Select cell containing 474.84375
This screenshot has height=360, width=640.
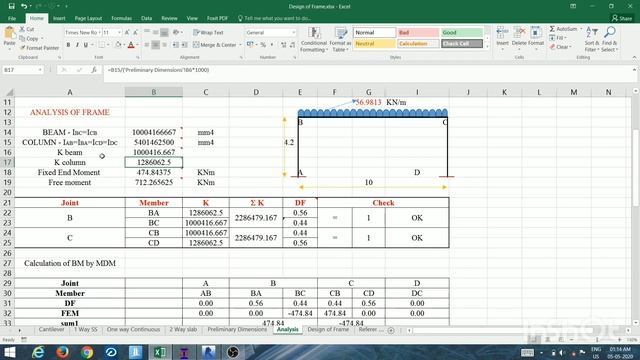[x=154, y=172]
